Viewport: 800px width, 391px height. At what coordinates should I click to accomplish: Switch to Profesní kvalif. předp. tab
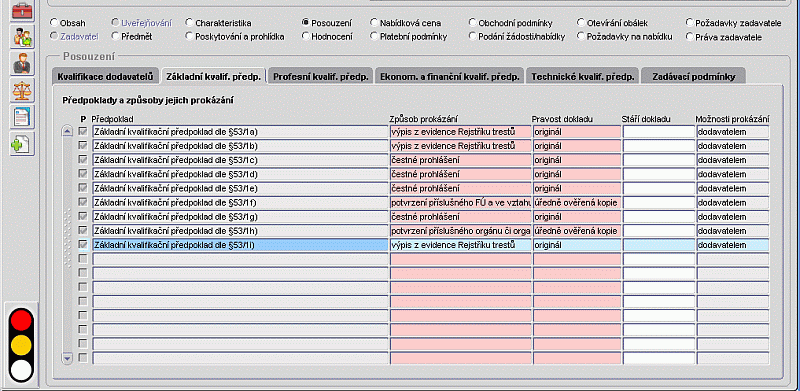coord(320,77)
